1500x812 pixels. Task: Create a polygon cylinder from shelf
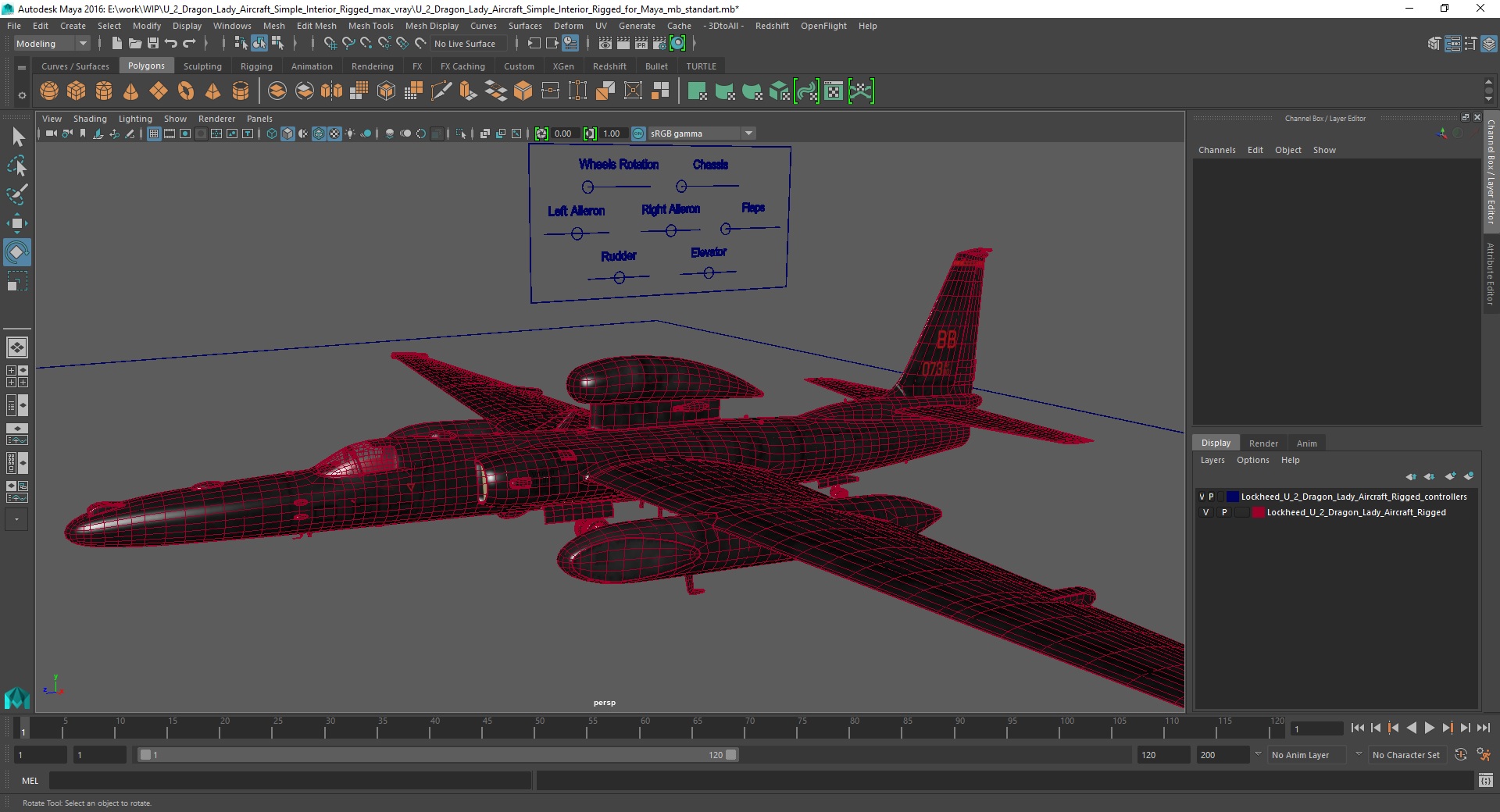click(x=104, y=91)
